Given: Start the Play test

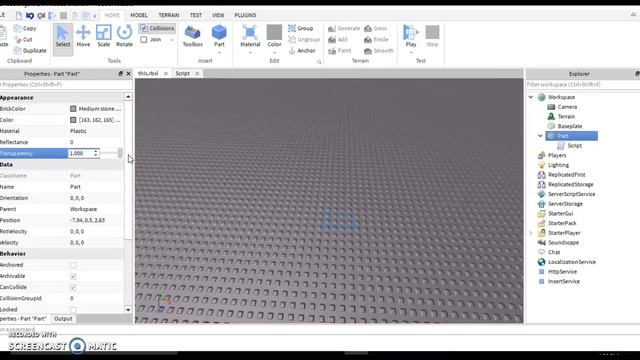Looking at the screenshot, I should (411, 35).
